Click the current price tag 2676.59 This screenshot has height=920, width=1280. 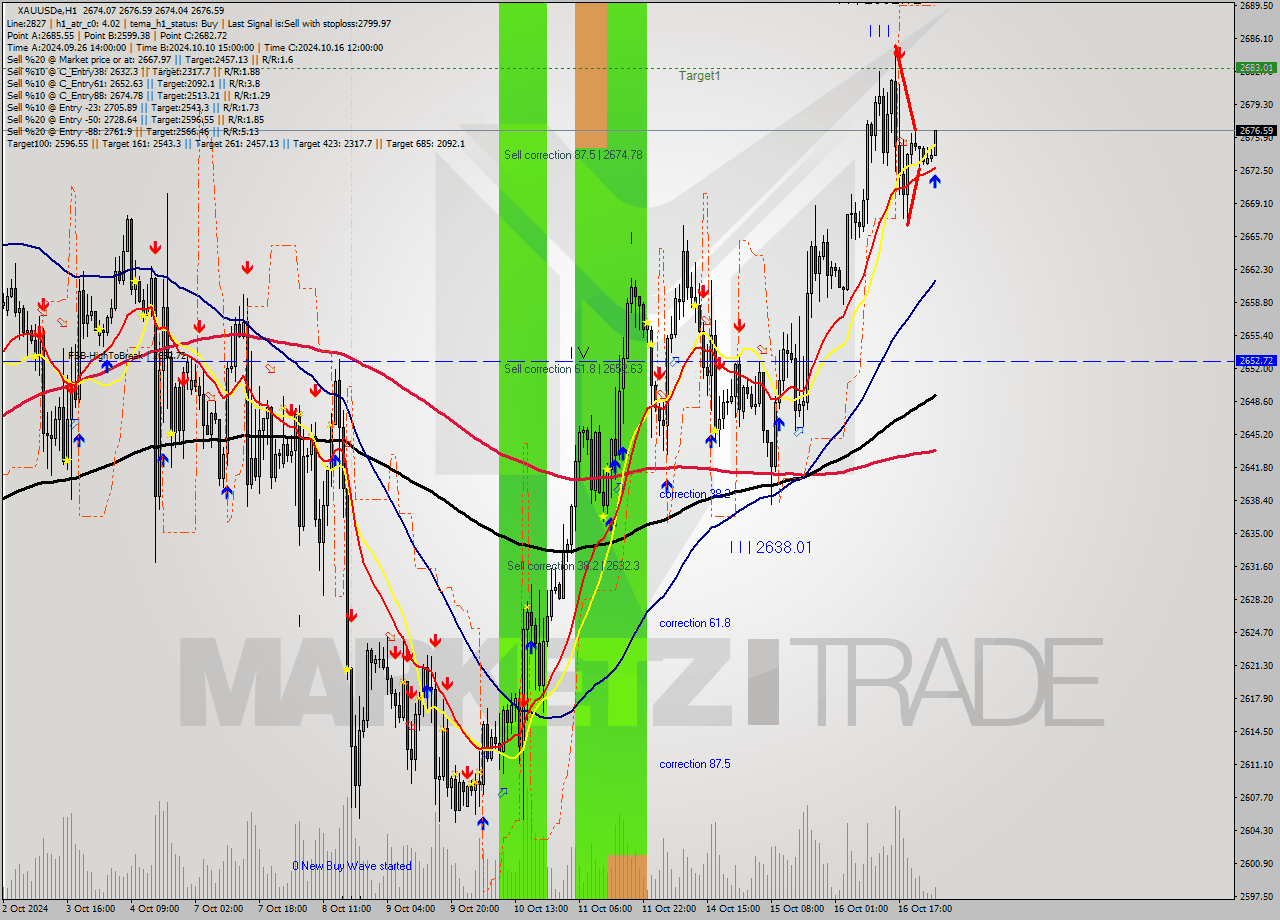(1256, 130)
